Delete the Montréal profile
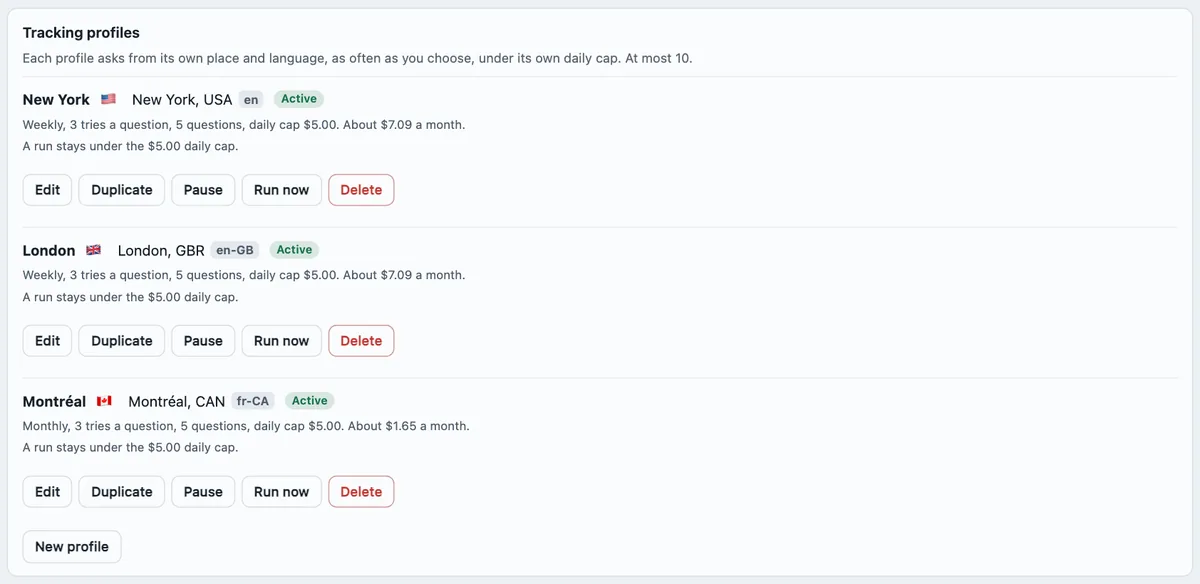Viewport: 1200px width, 584px height. click(x=361, y=492)
